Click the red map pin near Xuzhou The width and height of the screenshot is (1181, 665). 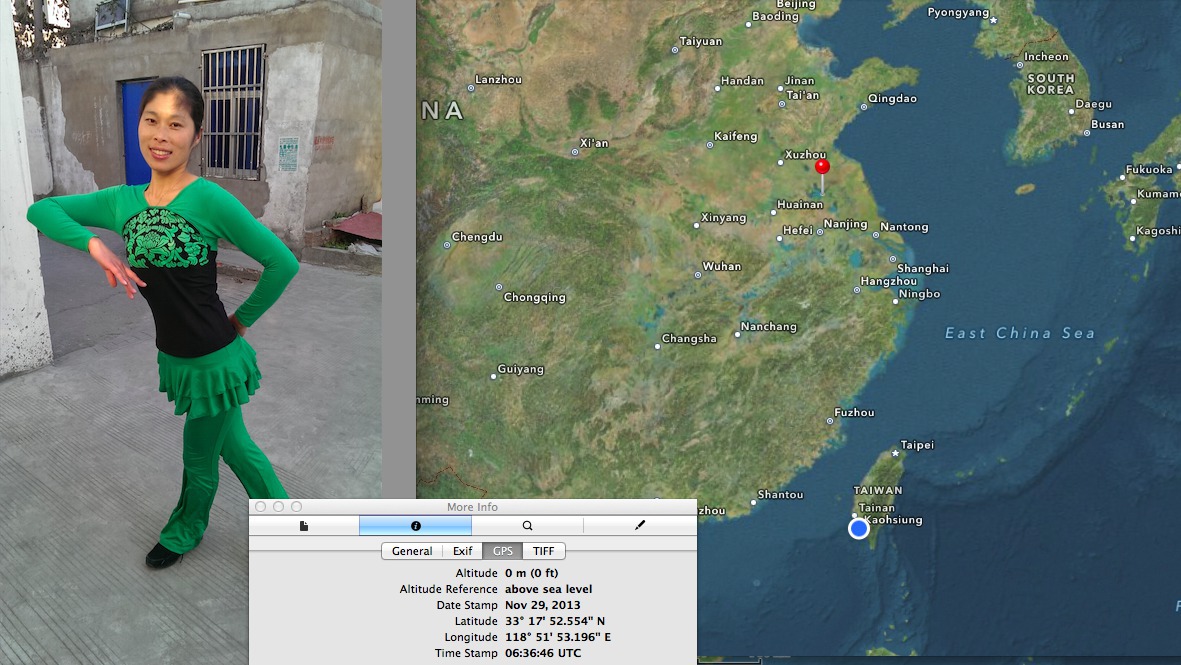pos(822,166)
